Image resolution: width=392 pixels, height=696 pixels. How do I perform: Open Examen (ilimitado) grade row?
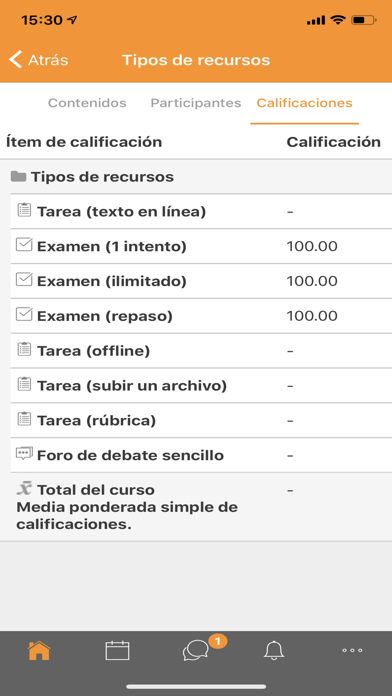pos(201,281)
